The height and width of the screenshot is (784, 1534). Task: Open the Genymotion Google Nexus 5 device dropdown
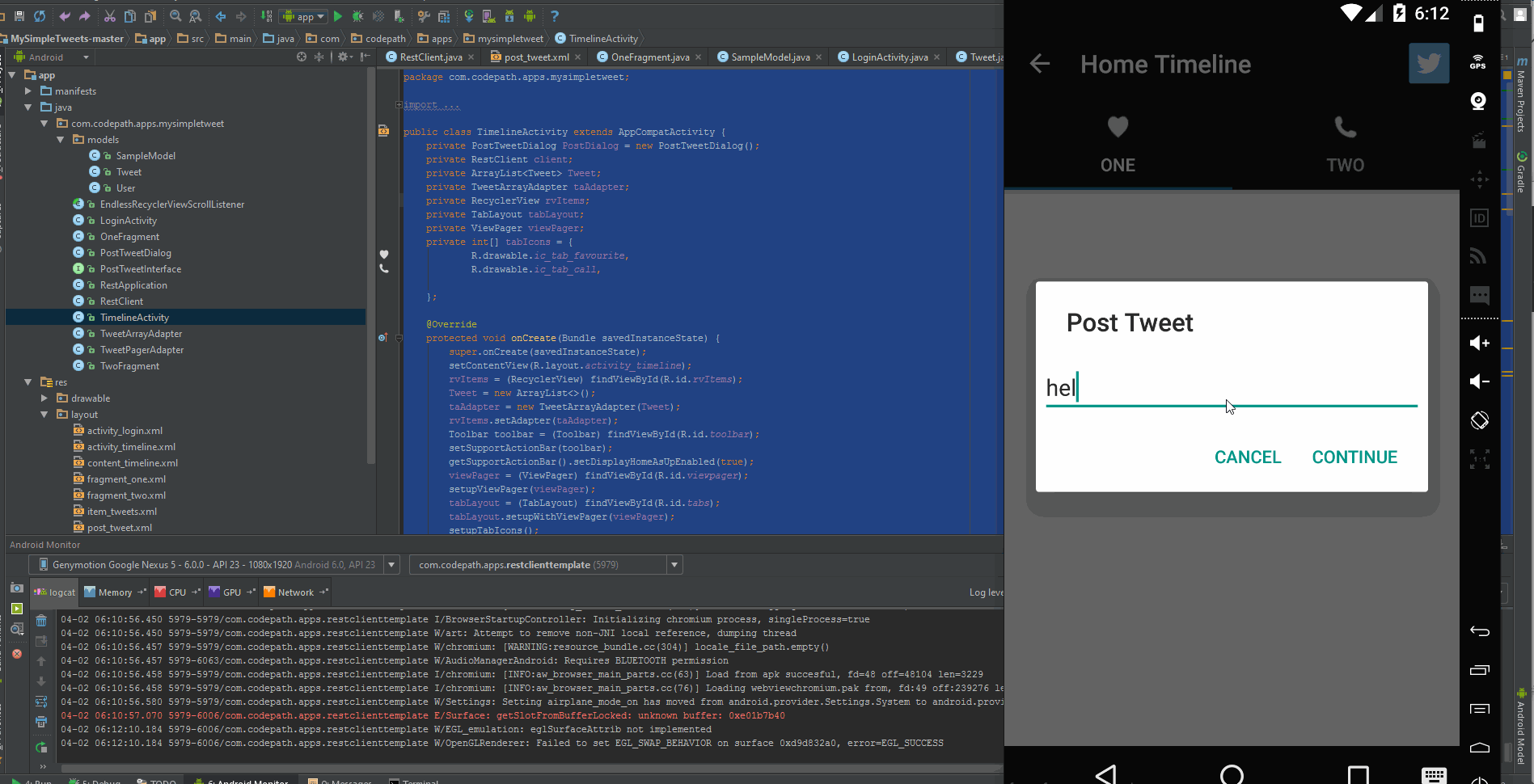pyautogui.click(x=391, y=564)
